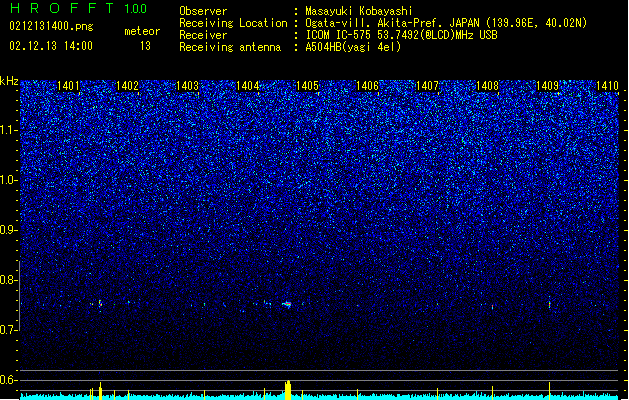Viewport: 629px width, 400px height.
Task: Click the 1407 time marker
Action: [427, 86]
